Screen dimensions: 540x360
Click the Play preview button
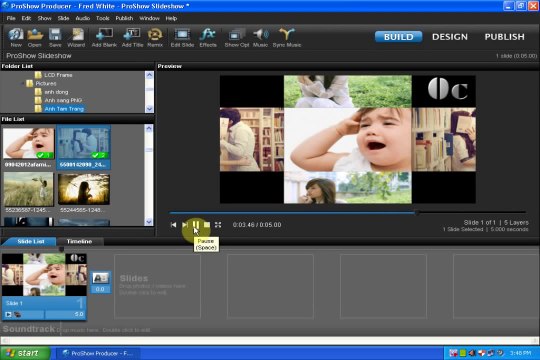coord(185,225)
